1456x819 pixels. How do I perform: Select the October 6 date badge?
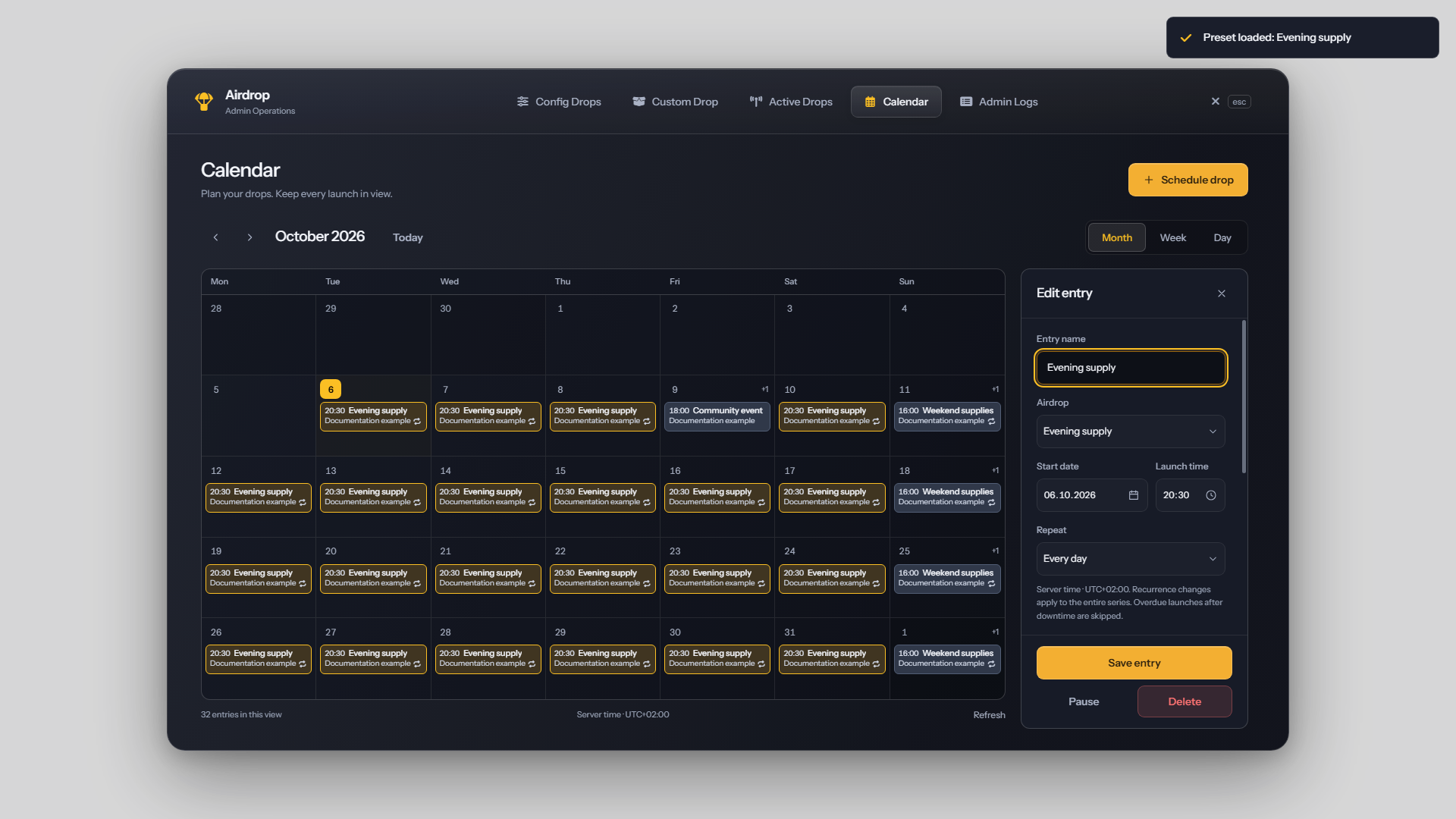pyautogui.click(x=331, y=389)
